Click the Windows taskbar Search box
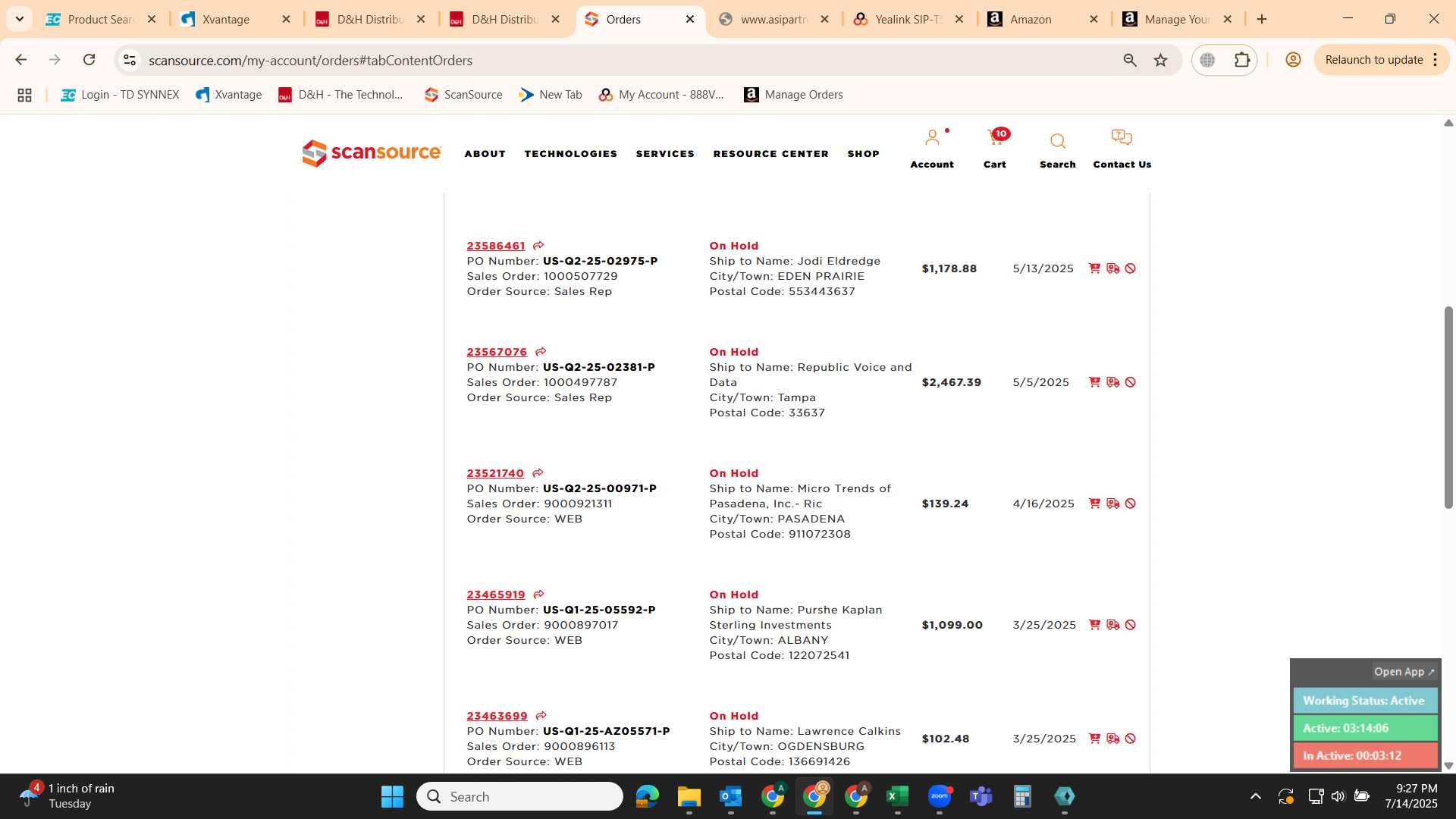Screen dimensions: 1456x819 (x=519, y=796)
